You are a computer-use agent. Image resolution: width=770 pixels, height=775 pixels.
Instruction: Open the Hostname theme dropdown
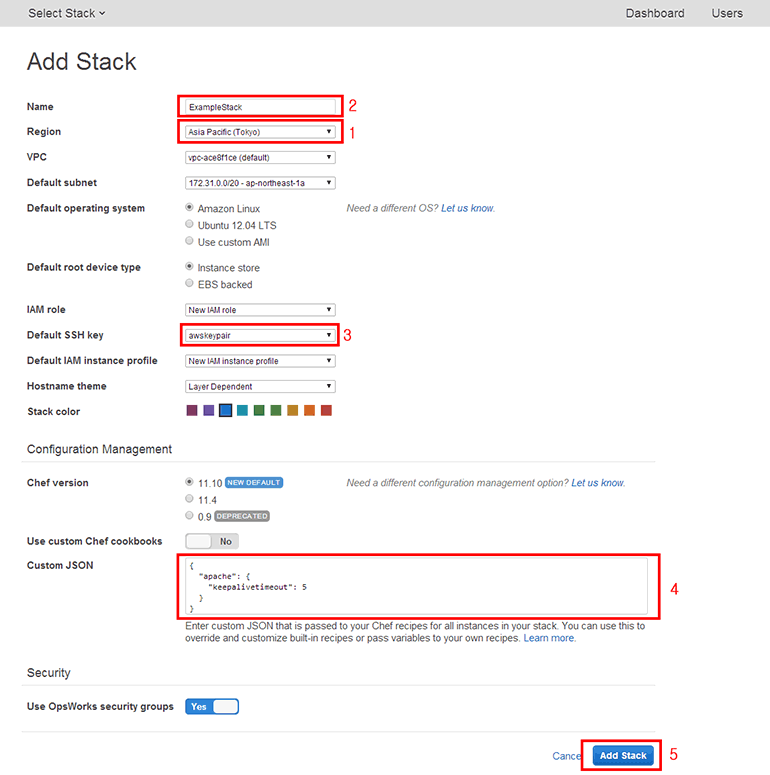(x=260, y=386)
